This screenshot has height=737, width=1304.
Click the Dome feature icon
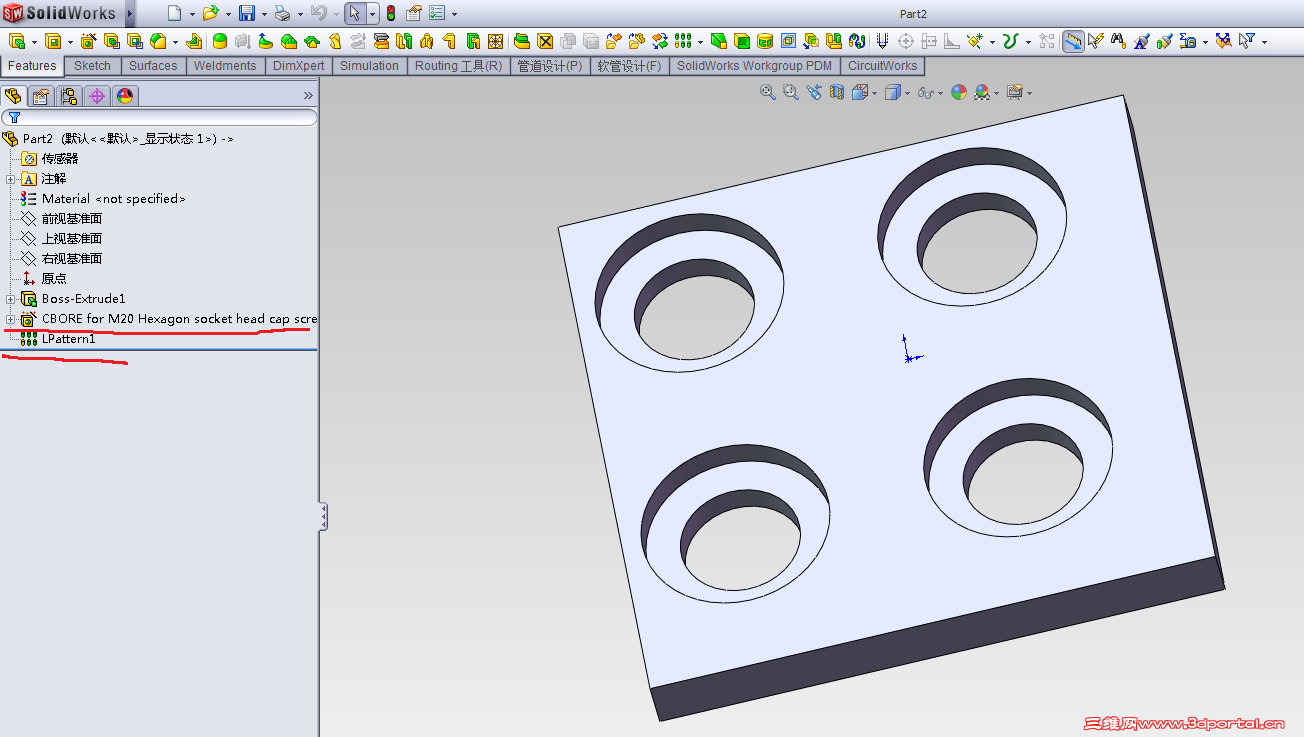(x=220, y=41)
